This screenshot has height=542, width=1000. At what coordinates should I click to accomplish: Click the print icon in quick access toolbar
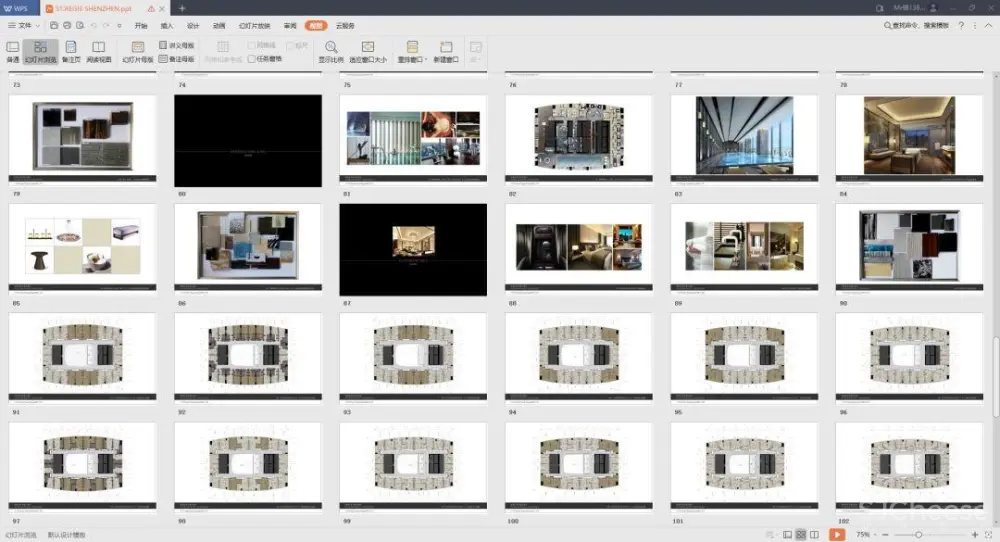(x=67, y=26)
